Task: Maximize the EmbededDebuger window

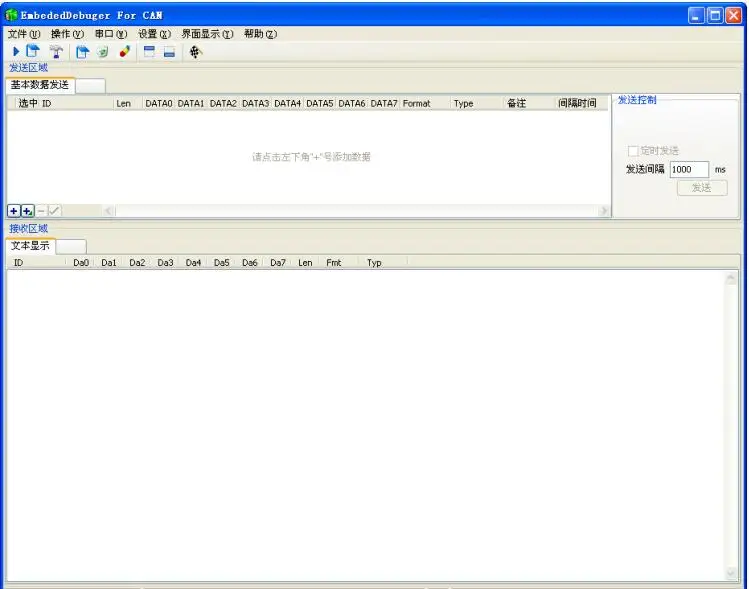Action: pyautogui.click(x=715, y=15)
